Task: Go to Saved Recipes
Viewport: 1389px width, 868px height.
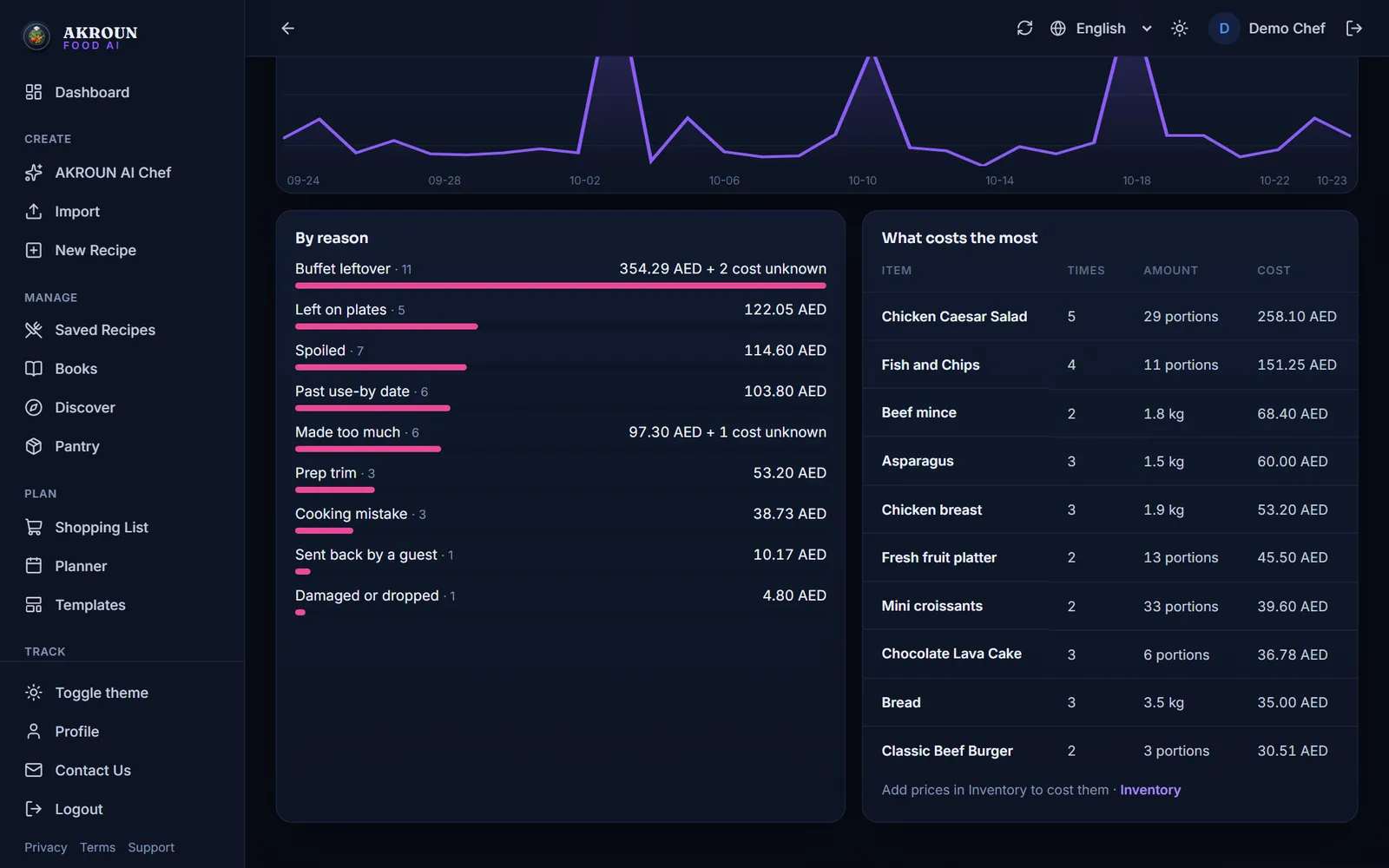Action: click(105, 330)
